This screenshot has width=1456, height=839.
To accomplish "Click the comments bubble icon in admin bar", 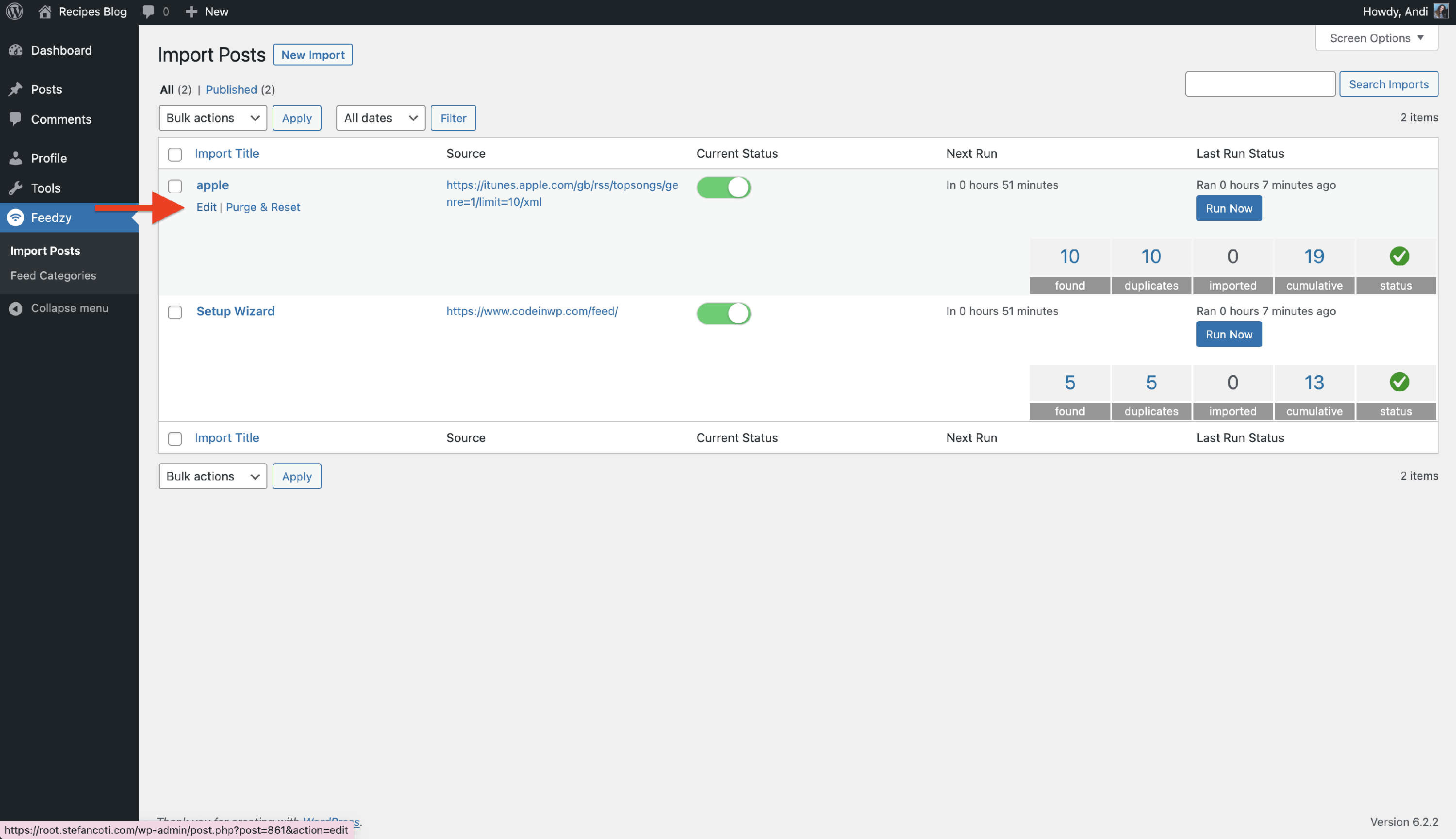I will pos(149,12).
